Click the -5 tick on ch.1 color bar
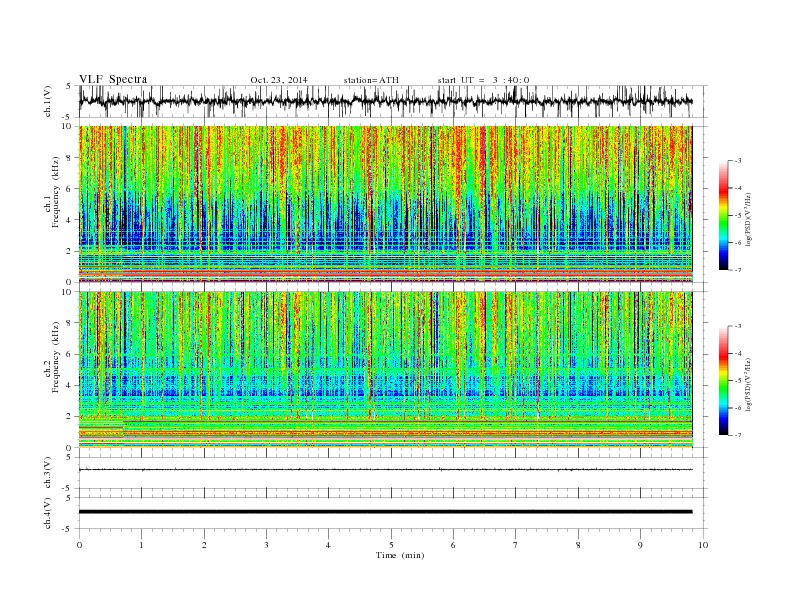 [738, 216]
